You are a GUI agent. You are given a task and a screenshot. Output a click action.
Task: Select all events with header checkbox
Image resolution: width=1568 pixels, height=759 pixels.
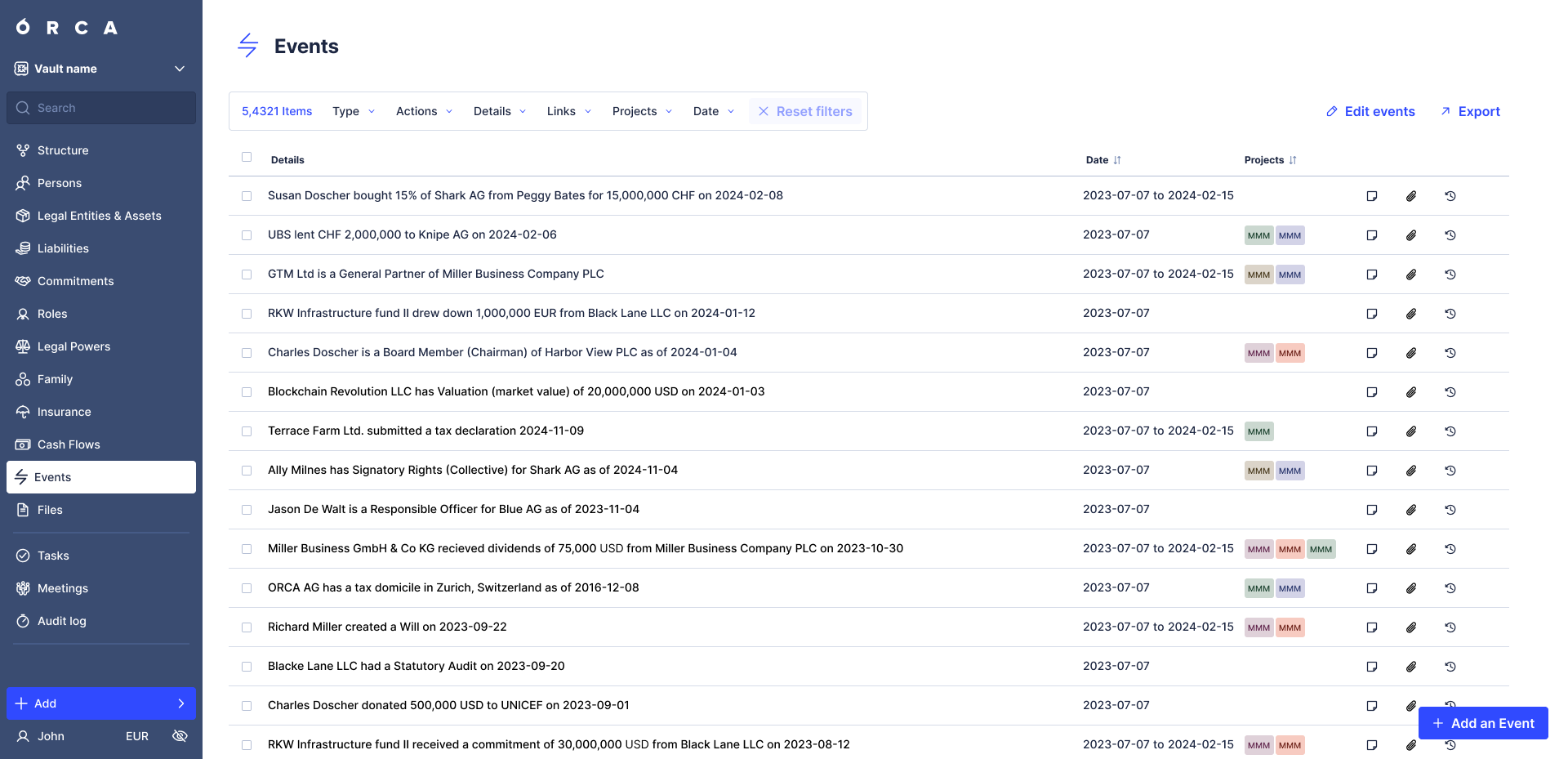[x=247, y=158]
